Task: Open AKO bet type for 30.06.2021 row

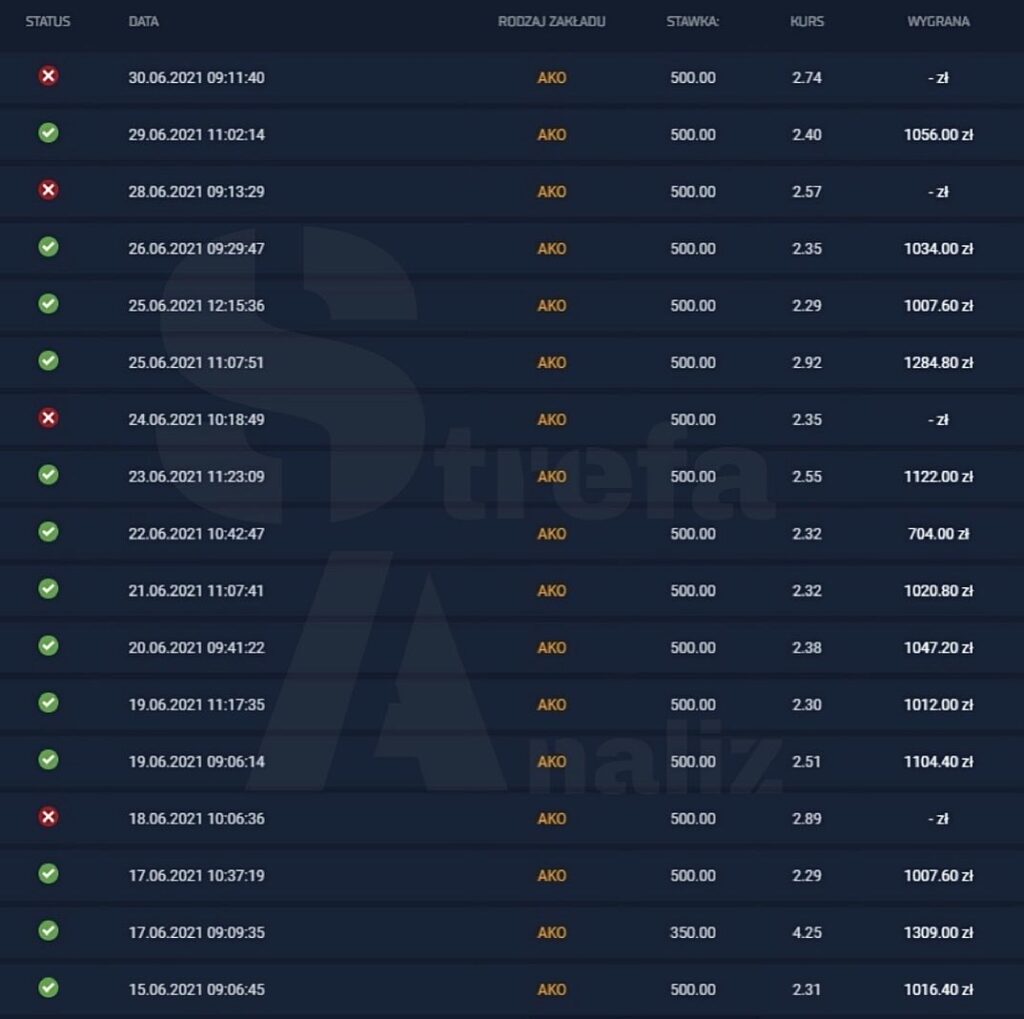Action: tap(552, 78)
